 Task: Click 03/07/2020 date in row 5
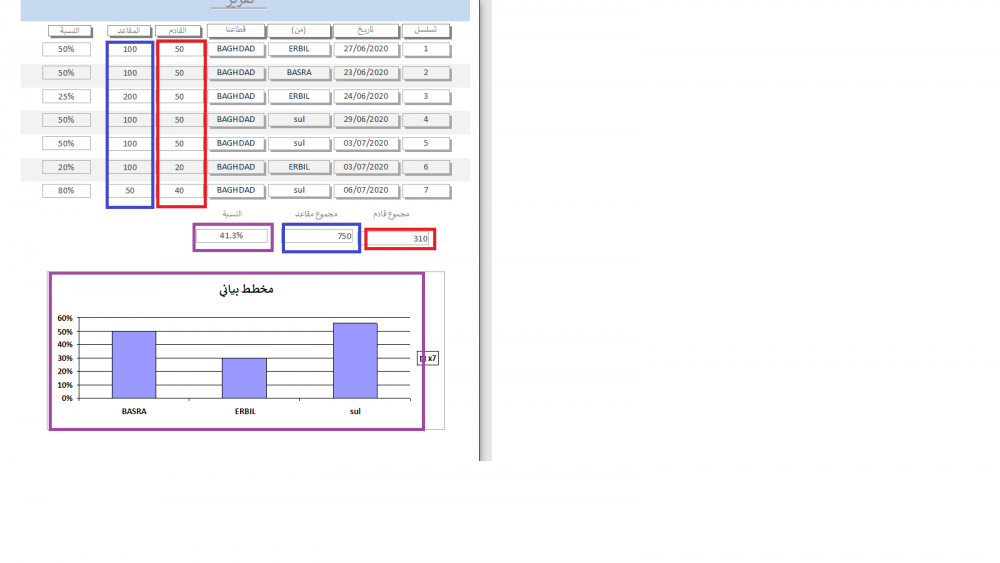point(366,143)
